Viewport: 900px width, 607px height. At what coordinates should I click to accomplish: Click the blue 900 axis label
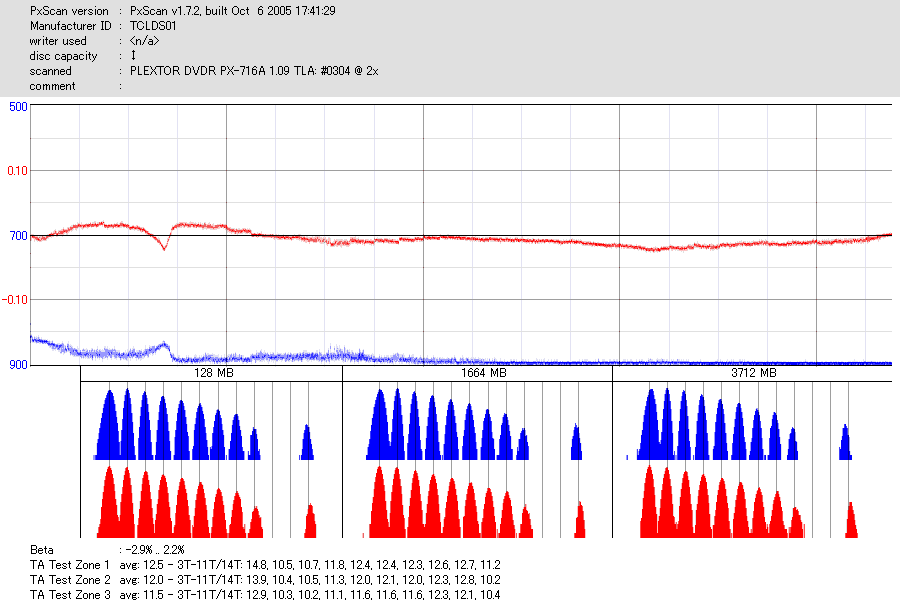click(18, 365)
